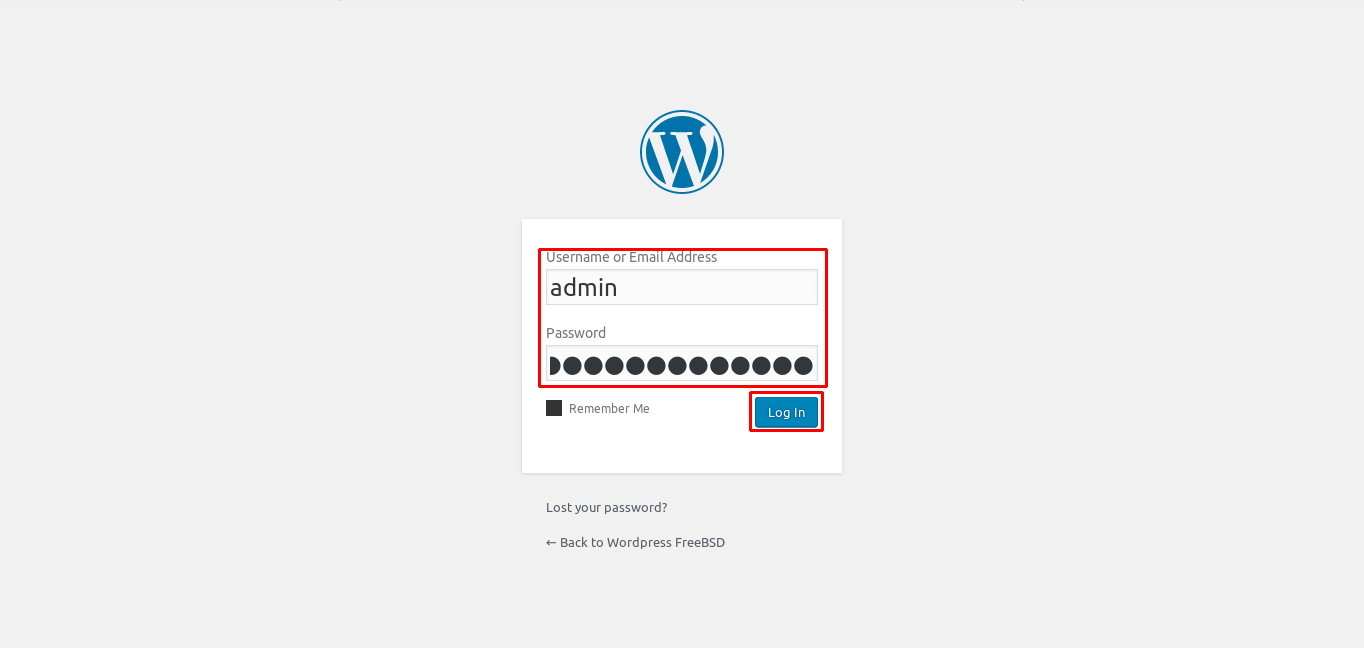Click empty space right of admin text
Viewport: 1364px width, 648px height.
coord(720,288)
